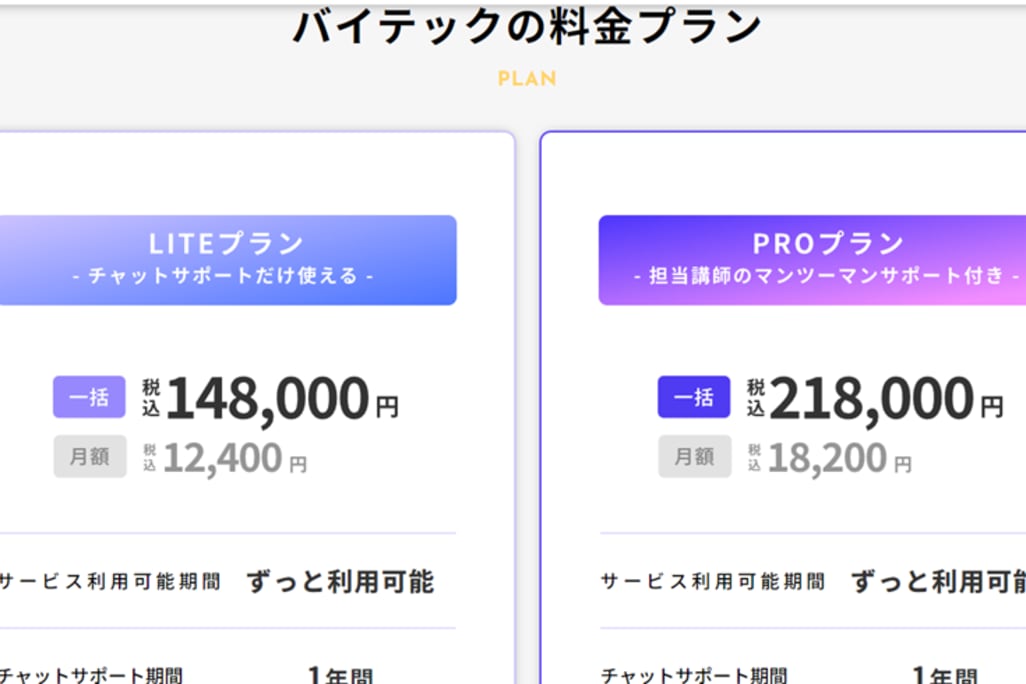Click the 1年間 value in PRO card

pos(944,676)
